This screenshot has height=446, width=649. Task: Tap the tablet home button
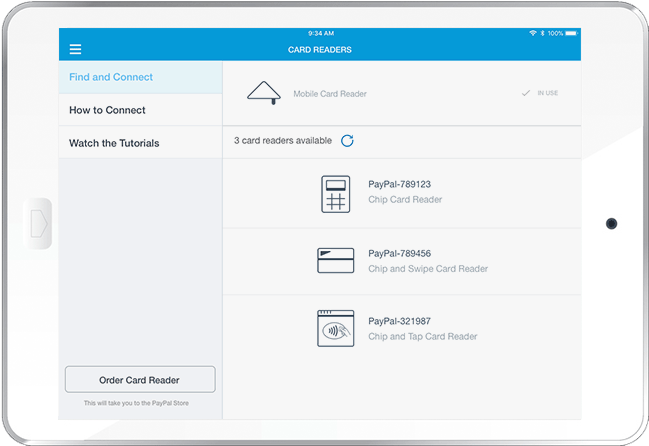point(39,223)
